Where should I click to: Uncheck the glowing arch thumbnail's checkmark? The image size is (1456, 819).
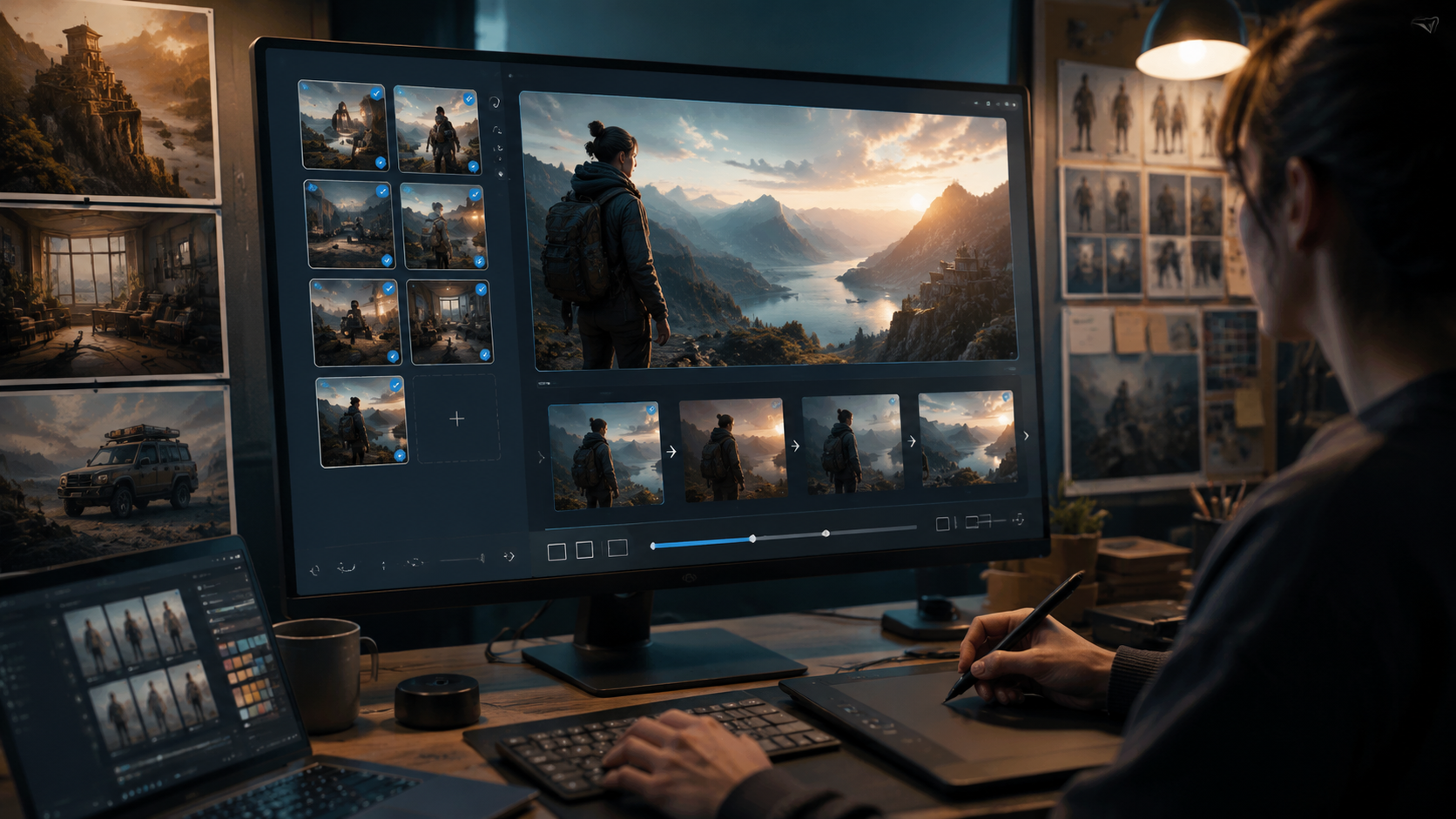376,92
